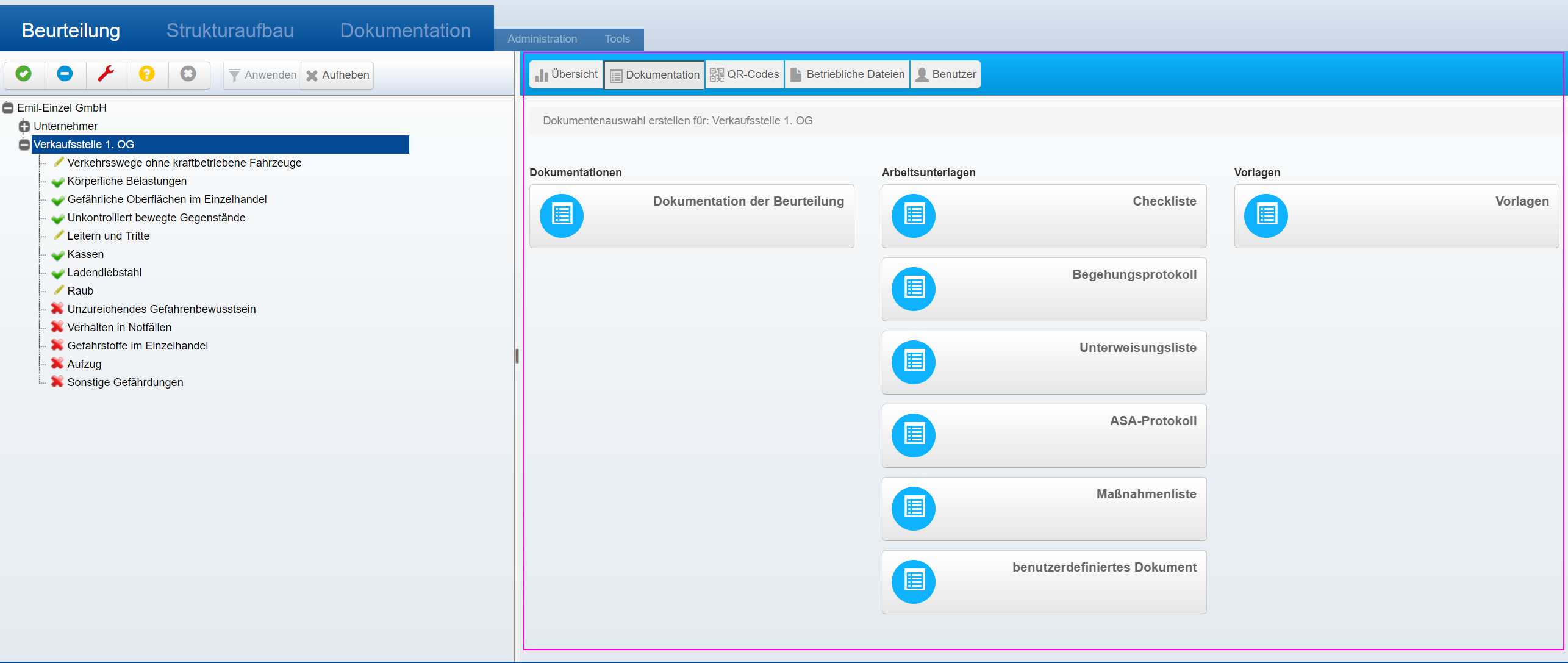This screenshot has height=663, width=1568.
Task: Click pencil icon beside Raub
Action: (x=59, y=290)
